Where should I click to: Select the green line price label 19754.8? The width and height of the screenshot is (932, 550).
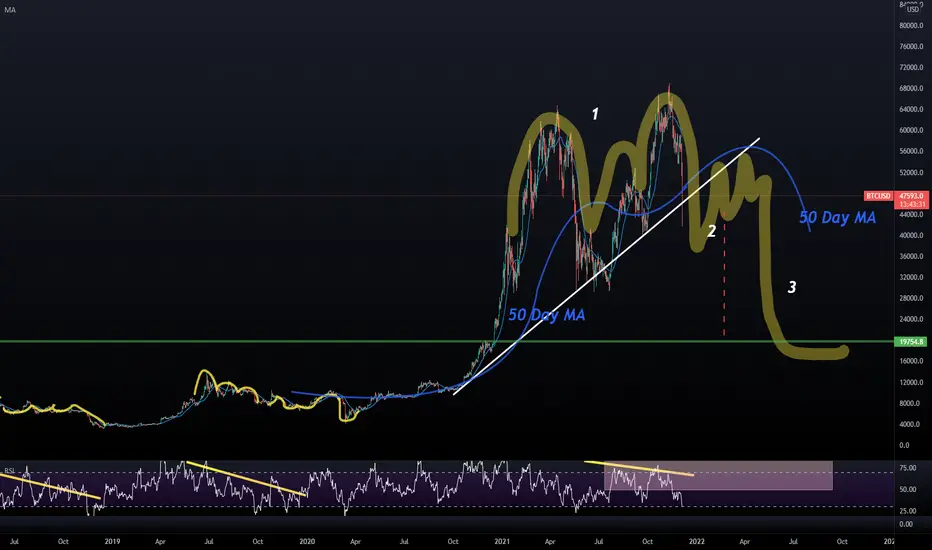[912, 342]
